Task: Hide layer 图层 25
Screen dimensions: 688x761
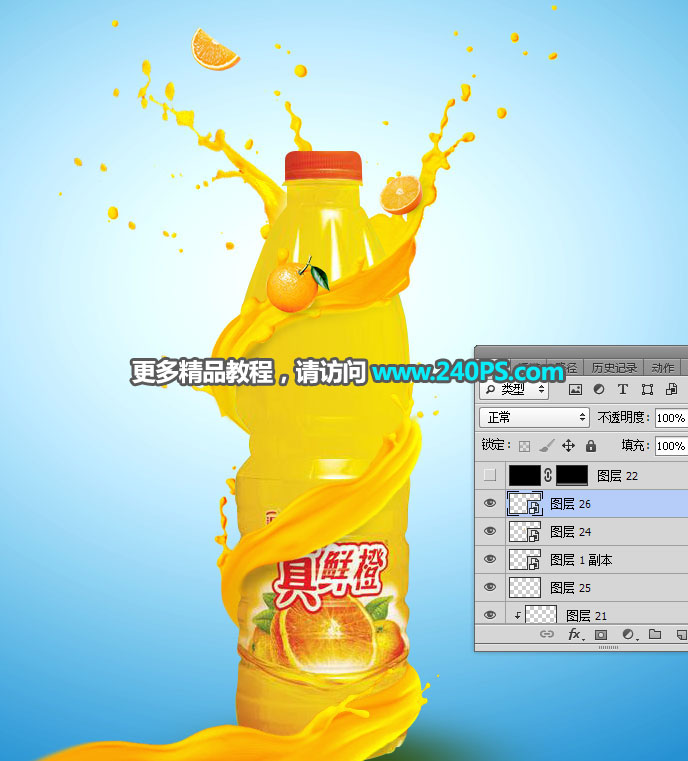Action: point(490,587)
